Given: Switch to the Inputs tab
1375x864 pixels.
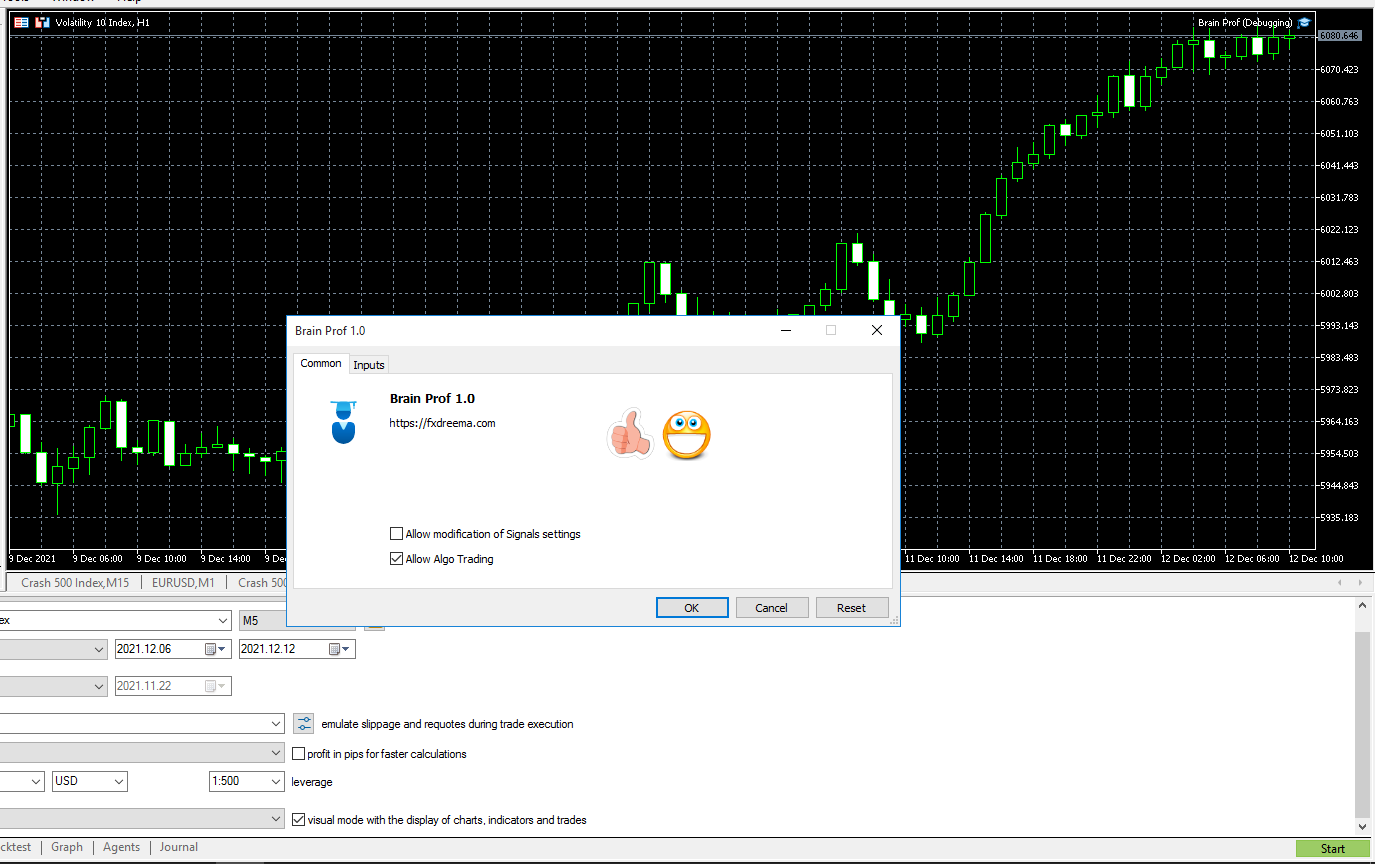Looking at the screenshot, I should coord(369,365).
